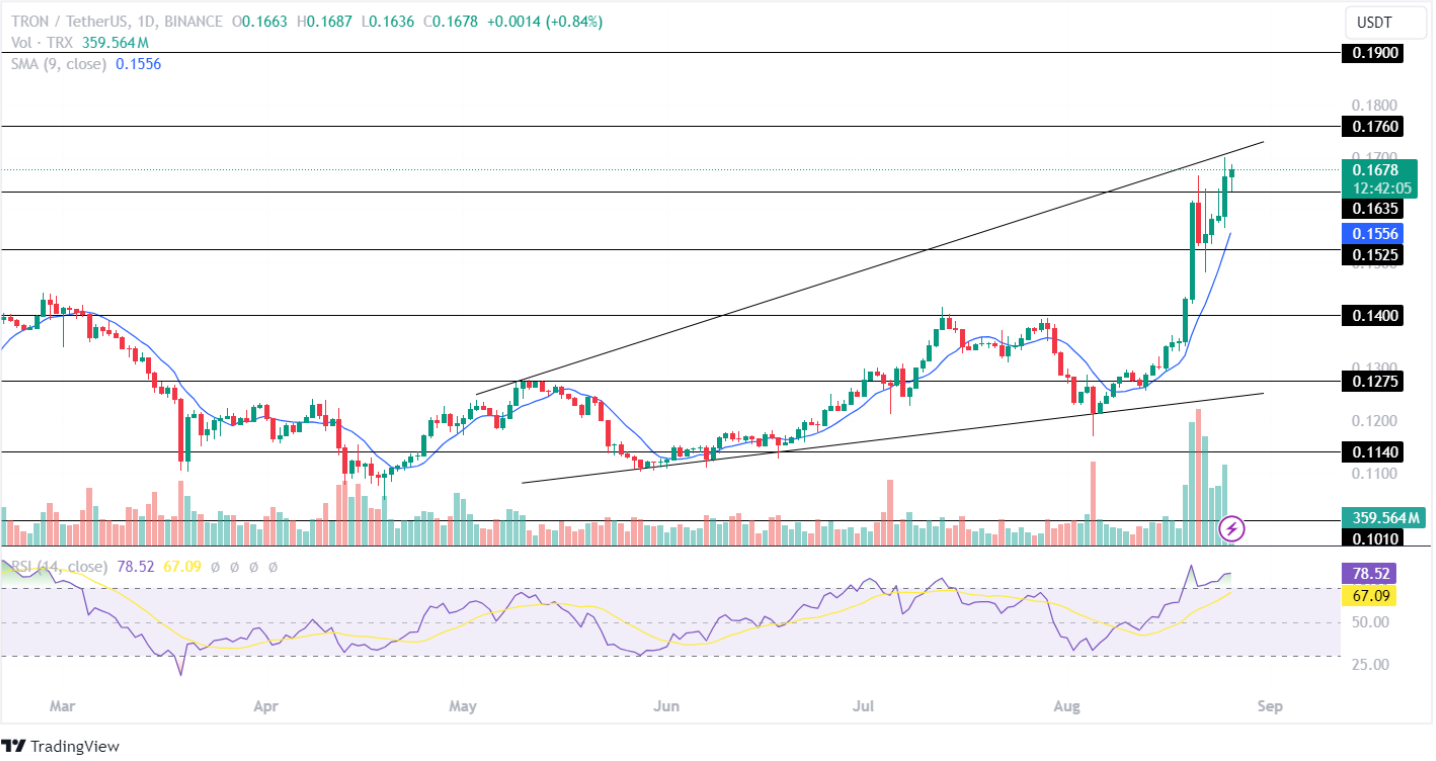Click the green 0.1678 current price label
Image resolution: width=1436 pixels, height=761 pixels.
pyautogui.click(x=1382, y=178)
